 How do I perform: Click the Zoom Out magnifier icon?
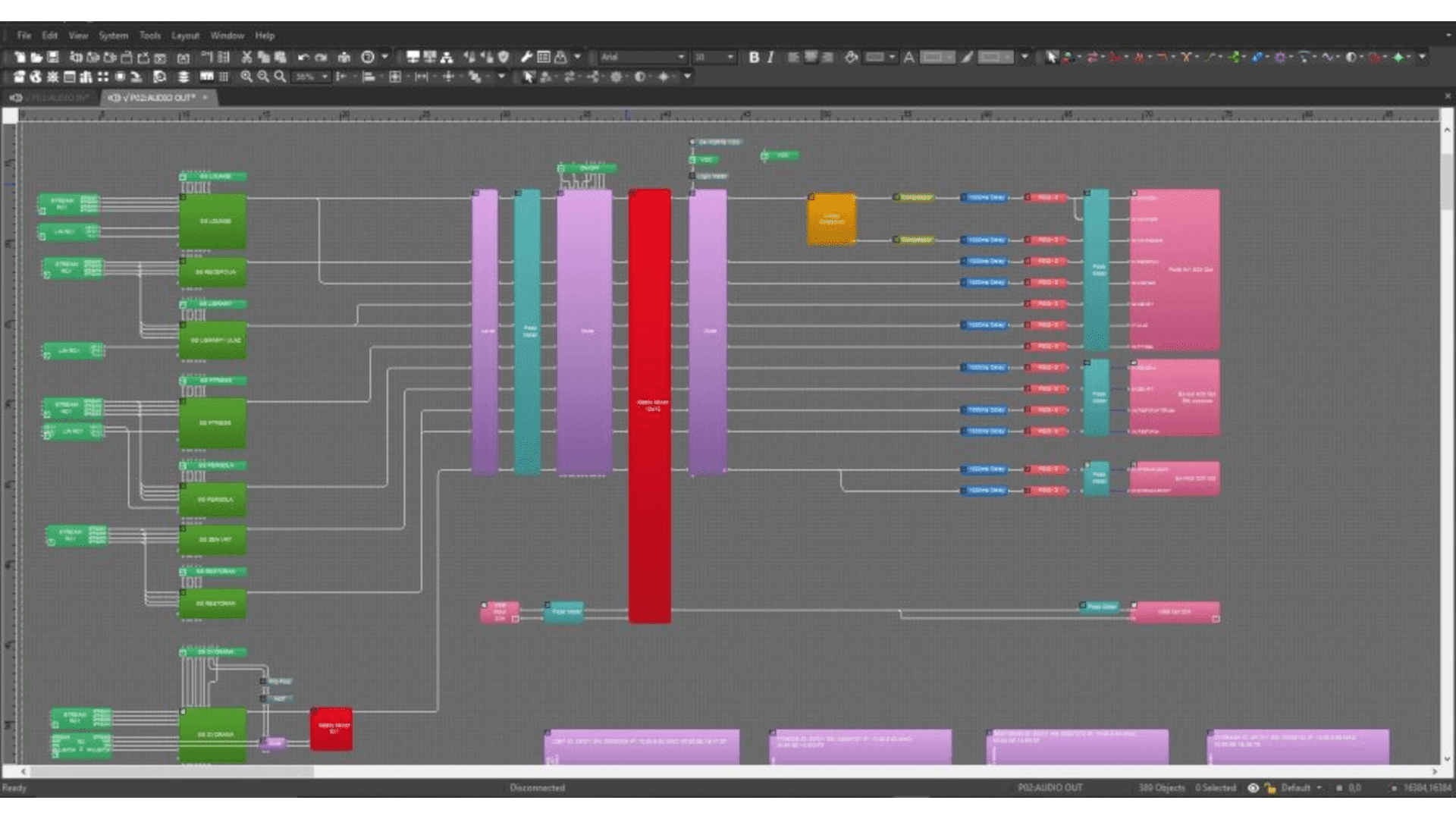(x=263, y=77)
